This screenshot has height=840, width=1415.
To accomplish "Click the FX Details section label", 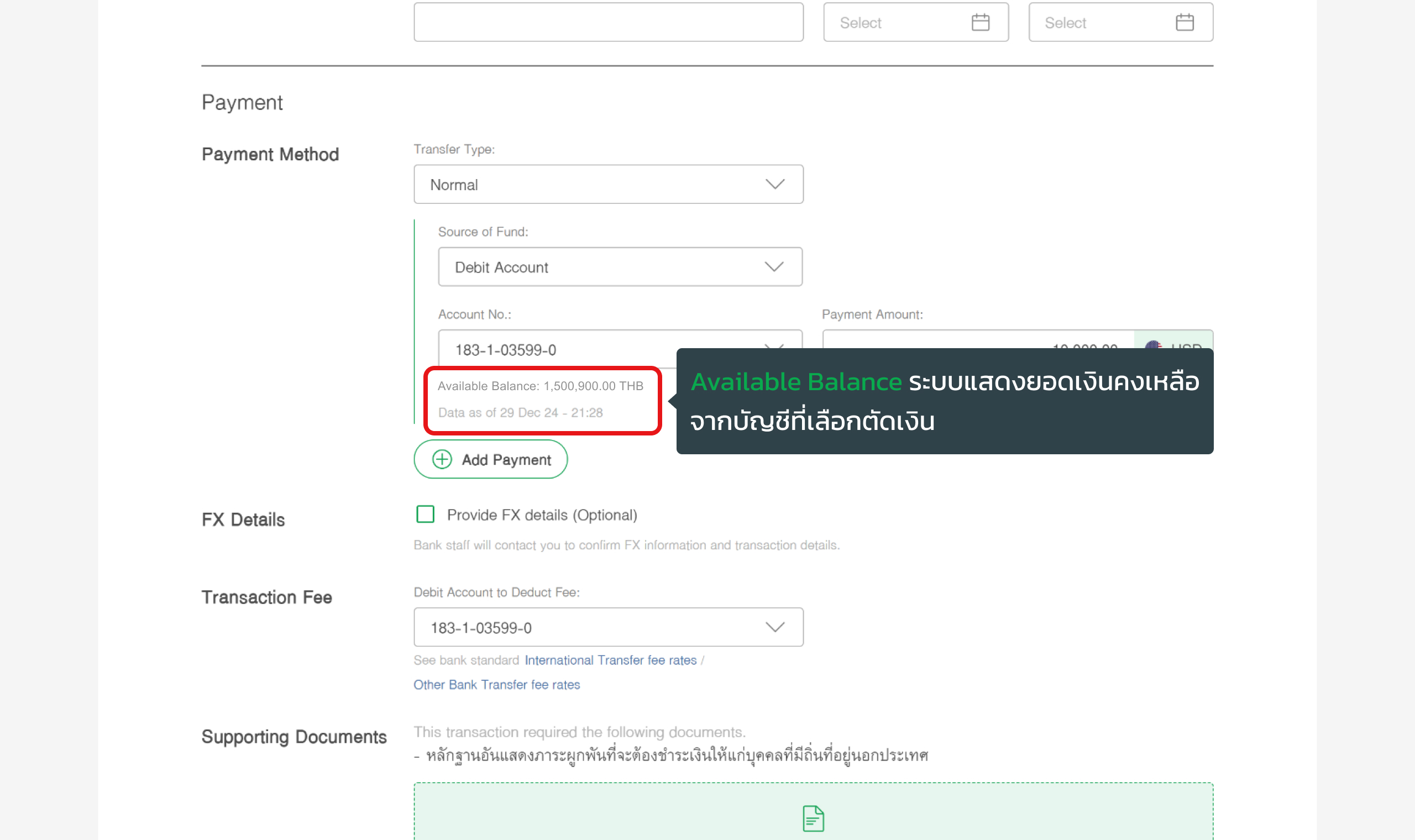I will (x=243, y=519).
